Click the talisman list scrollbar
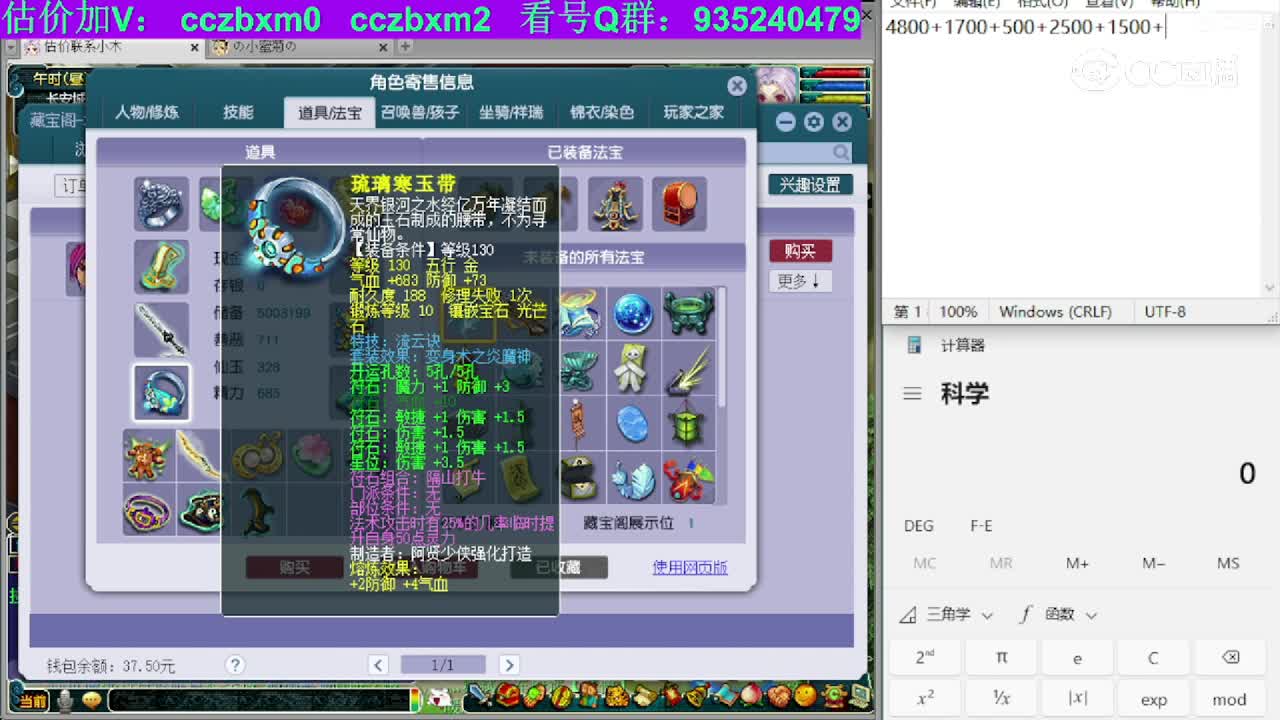This screenshot has width=1280, height=720. point(722,348)
